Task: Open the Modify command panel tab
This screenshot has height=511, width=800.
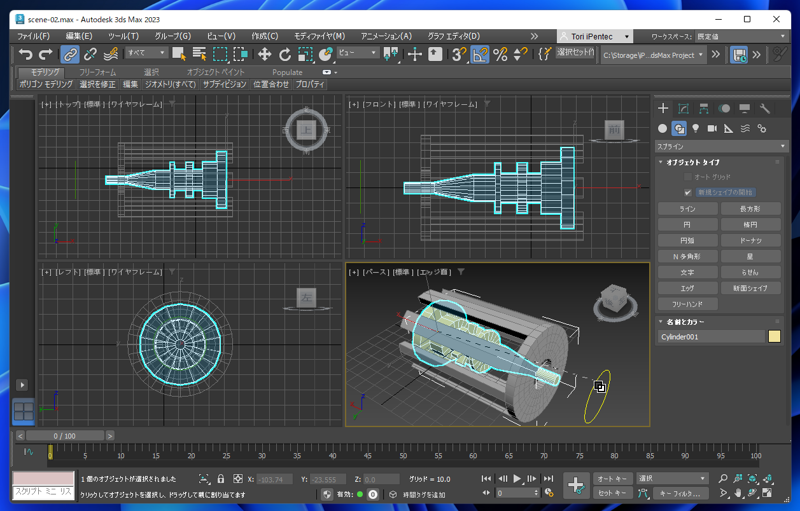Action: [x=683, y=108]
